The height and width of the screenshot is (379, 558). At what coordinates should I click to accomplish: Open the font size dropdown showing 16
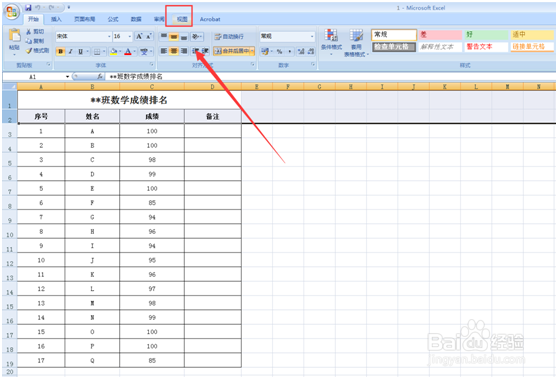click(x=130, y=36)
